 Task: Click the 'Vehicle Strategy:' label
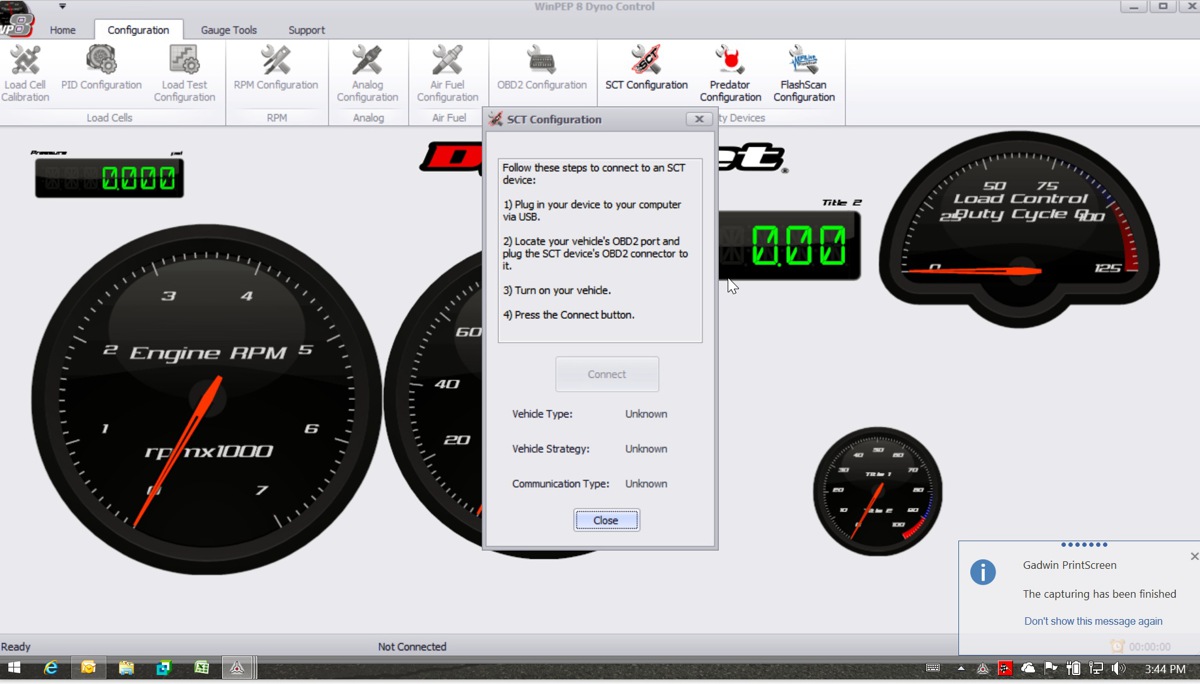(551, 449)
